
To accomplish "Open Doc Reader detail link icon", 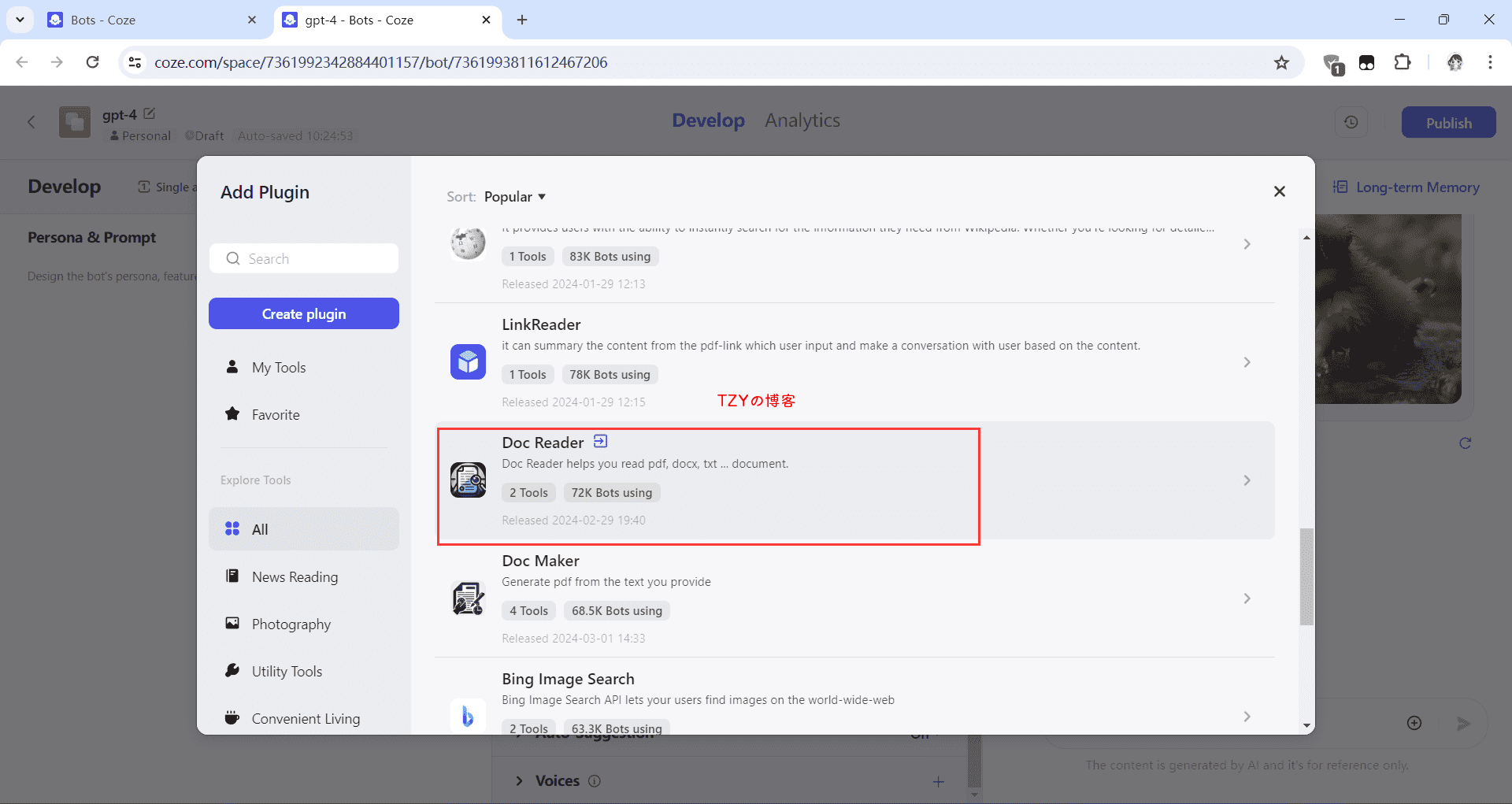I will point(601,442).
